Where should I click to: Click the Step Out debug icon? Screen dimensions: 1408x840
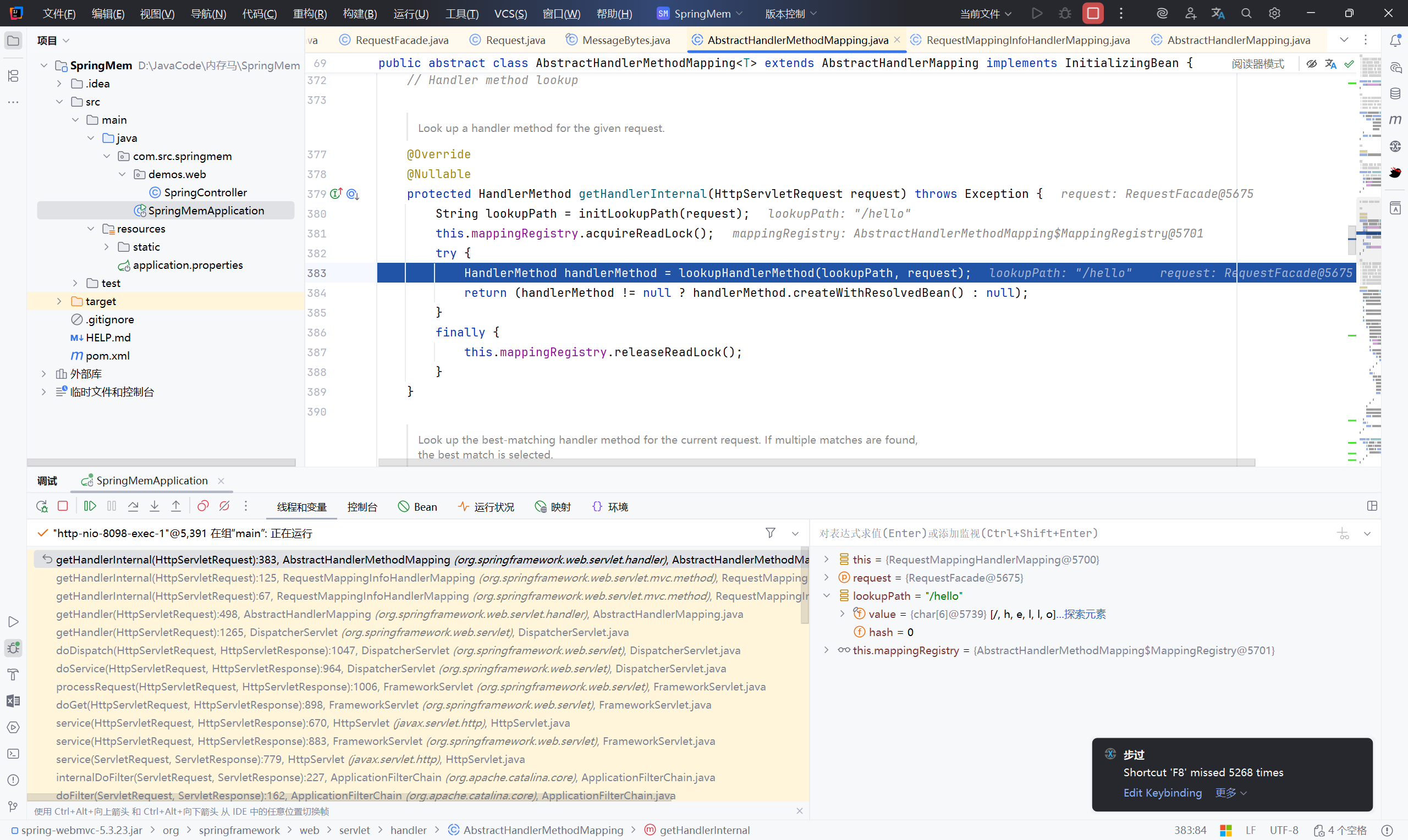click(x=176, y=506)
